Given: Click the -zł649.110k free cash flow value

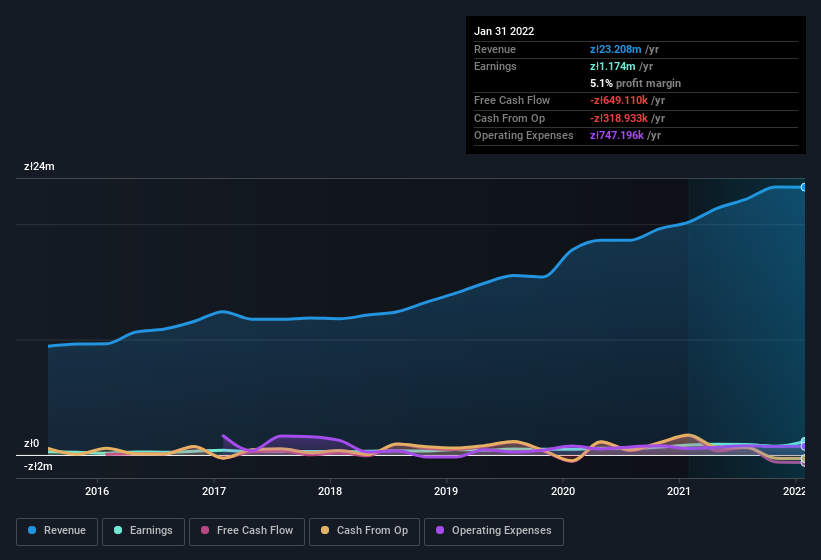Looking at the screenshot, I should point(619,100).
